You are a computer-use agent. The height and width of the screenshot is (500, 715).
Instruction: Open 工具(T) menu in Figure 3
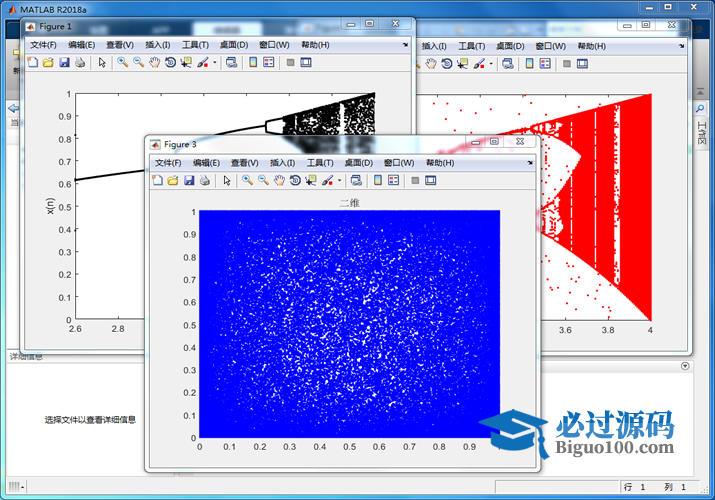(x=320, y=163)
